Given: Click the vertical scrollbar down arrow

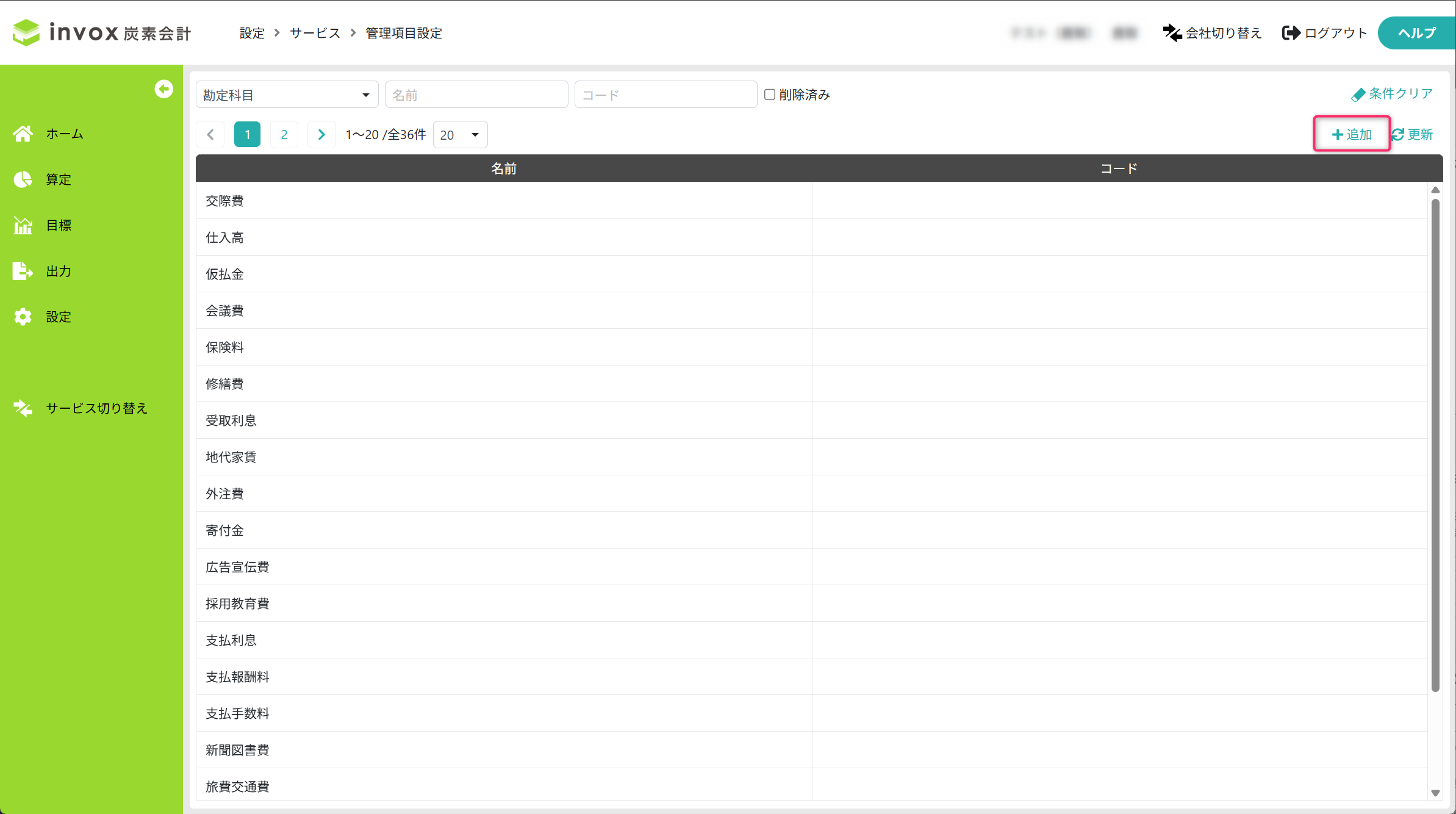Looking at the screenshot, I should pyautogui.click(x=1435, y=793).
